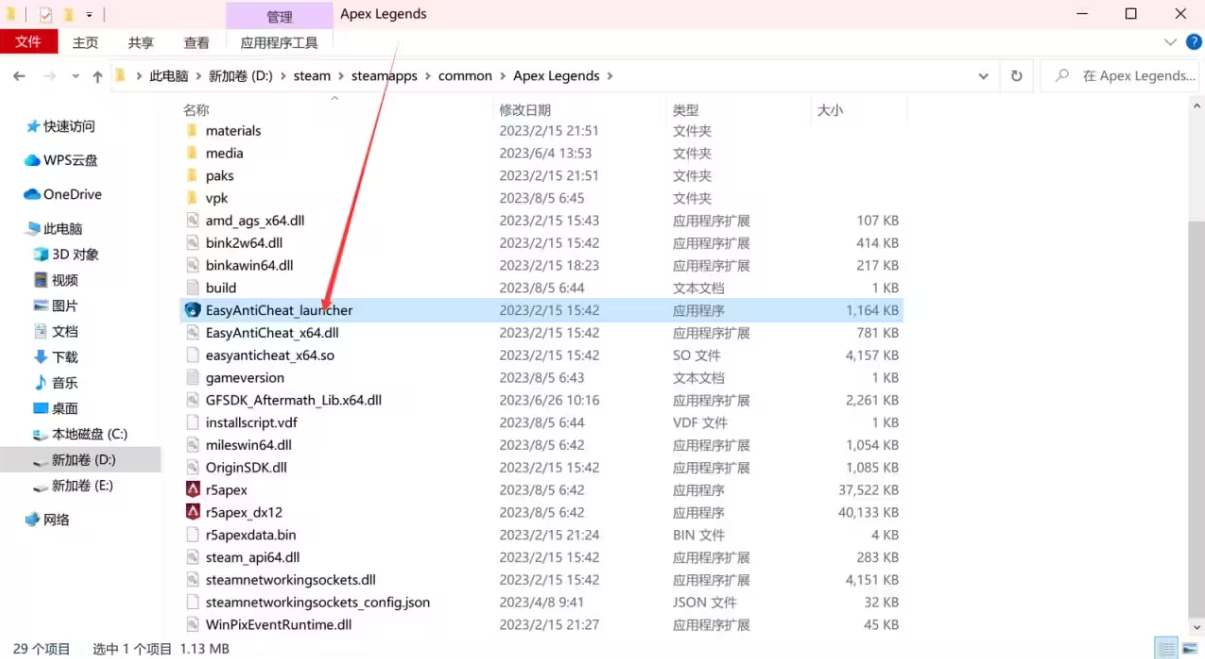Switch to the 查看 ribbon tab
Viewport: 1205px width, 659px height.
(x=196, y=42)
